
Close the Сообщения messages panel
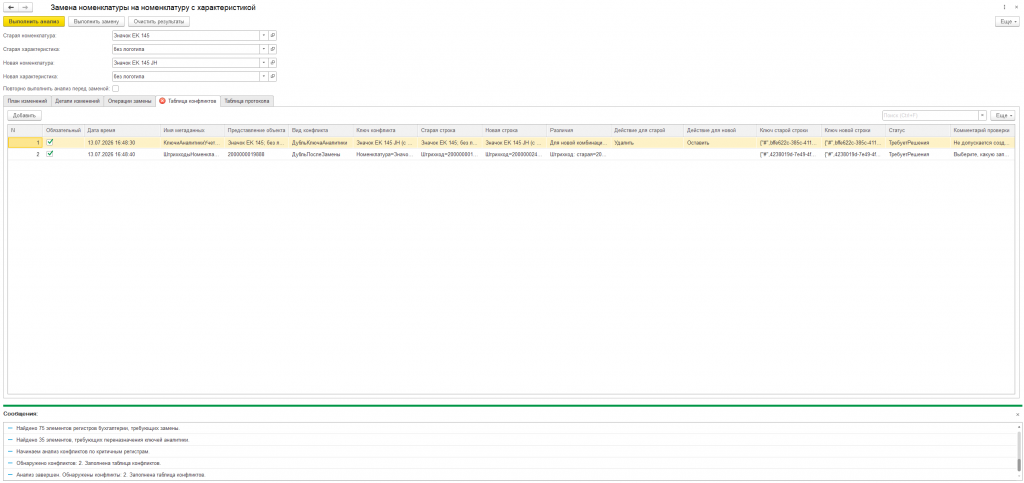(1017, 414)
